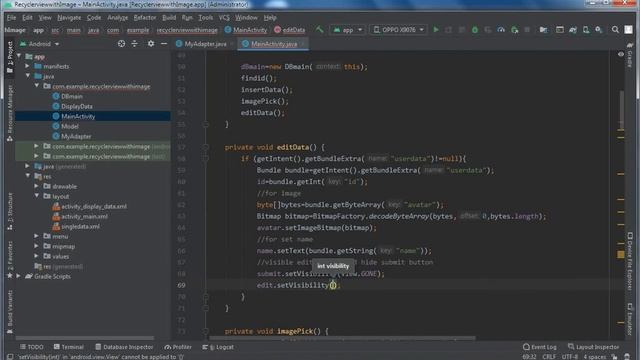Open the app run configuration dropdown
The image size is (640, 360).
(x=347, y=30)
